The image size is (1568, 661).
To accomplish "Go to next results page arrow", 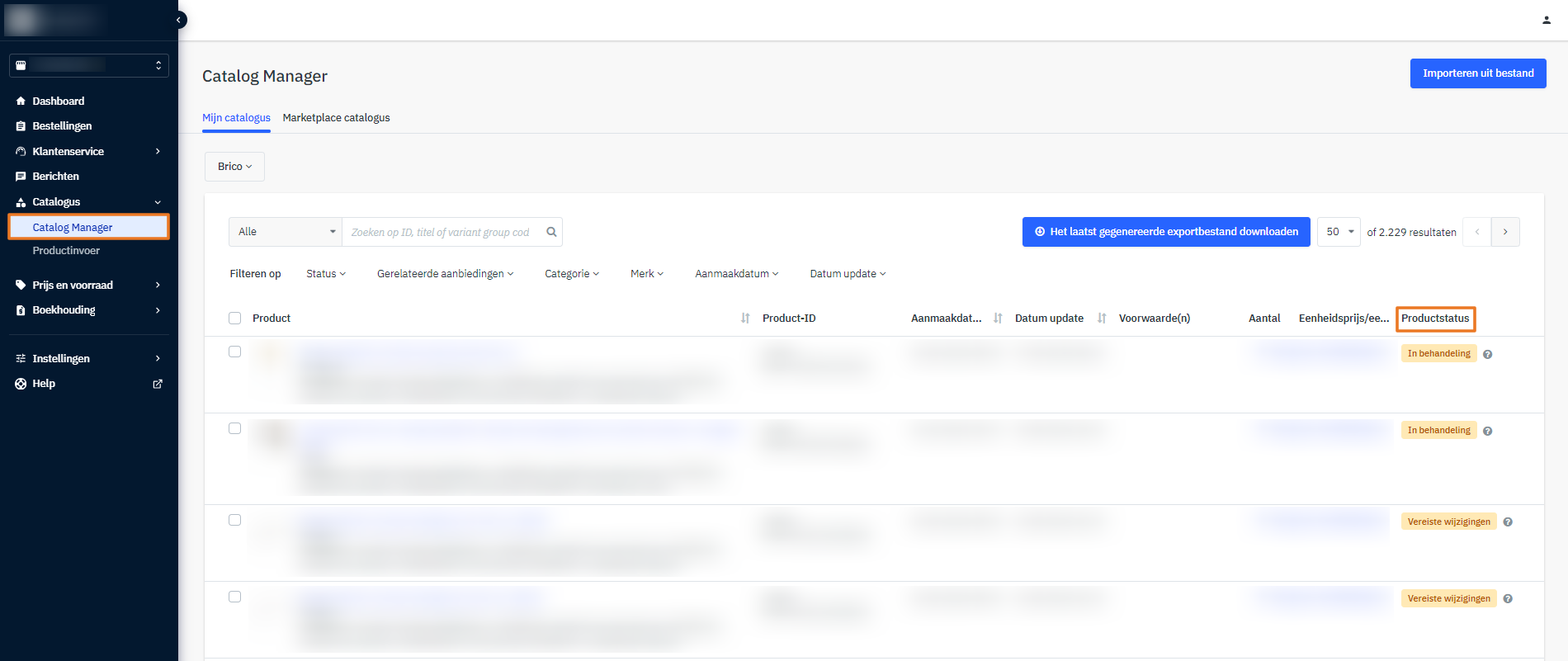I will (x=1505, y=232).
